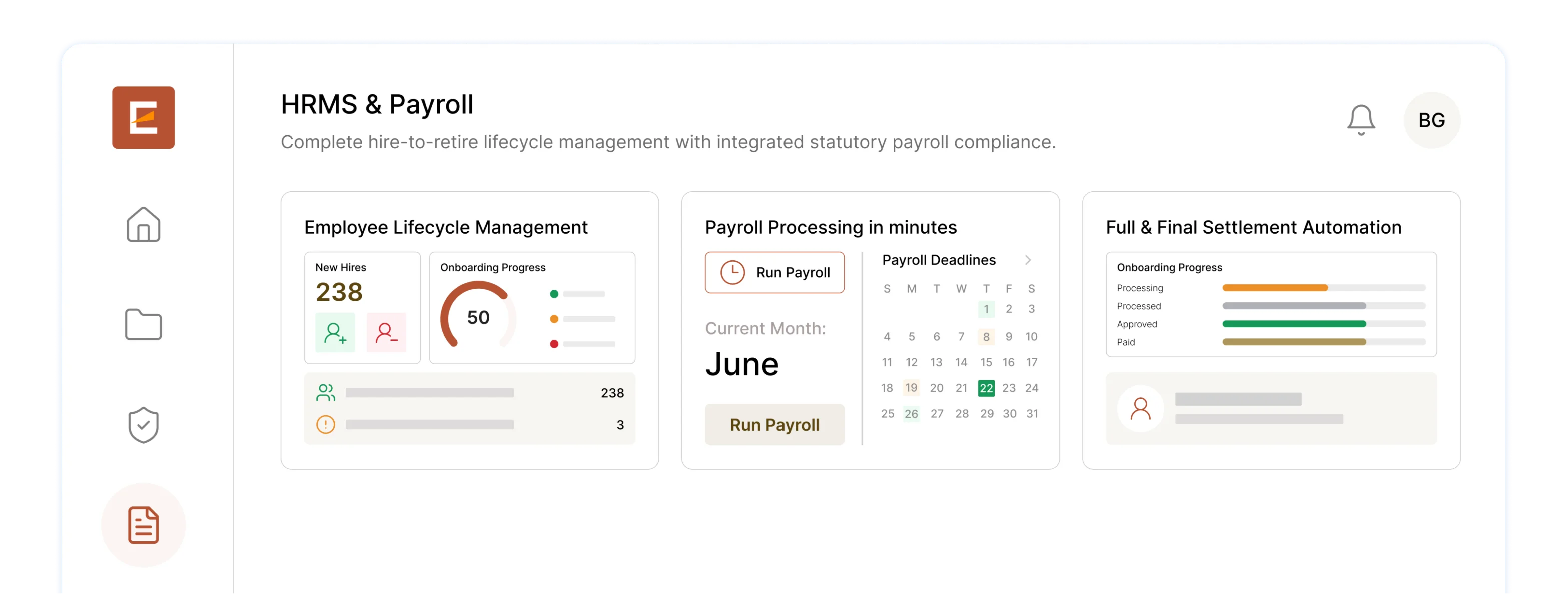1568x594 pixels.
Task: Open notifications bell icon
Action: pos(1360,120)
